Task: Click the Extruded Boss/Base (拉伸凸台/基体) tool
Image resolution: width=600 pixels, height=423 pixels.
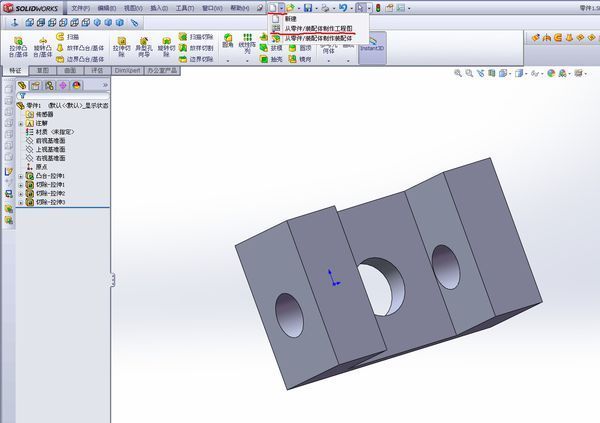Action: click(18, 47)
